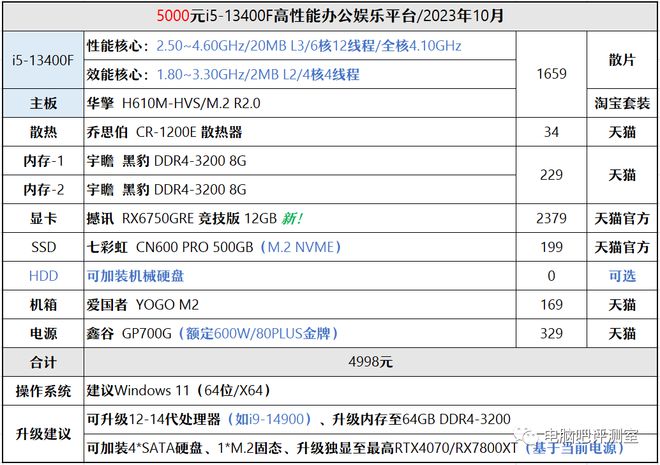Click '天猫' in the 散热 row
Viewport: 660px width, 465px height.
pyautogui.click(x=622, y=132)
